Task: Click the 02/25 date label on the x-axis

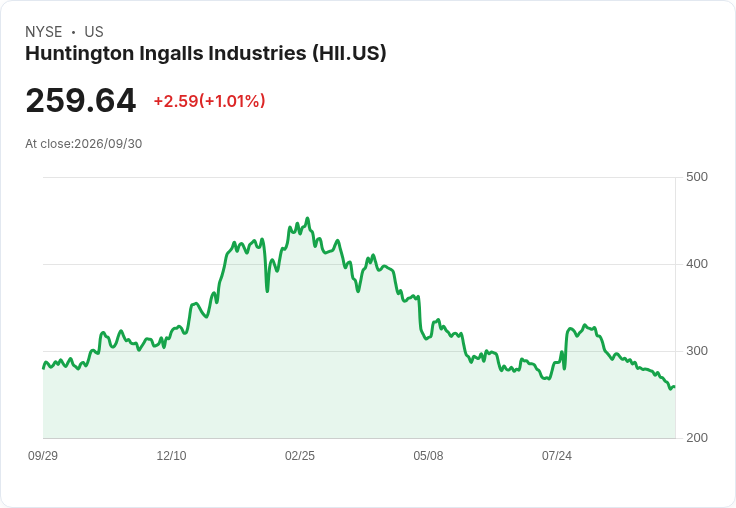Action: [x=300, y=455]
